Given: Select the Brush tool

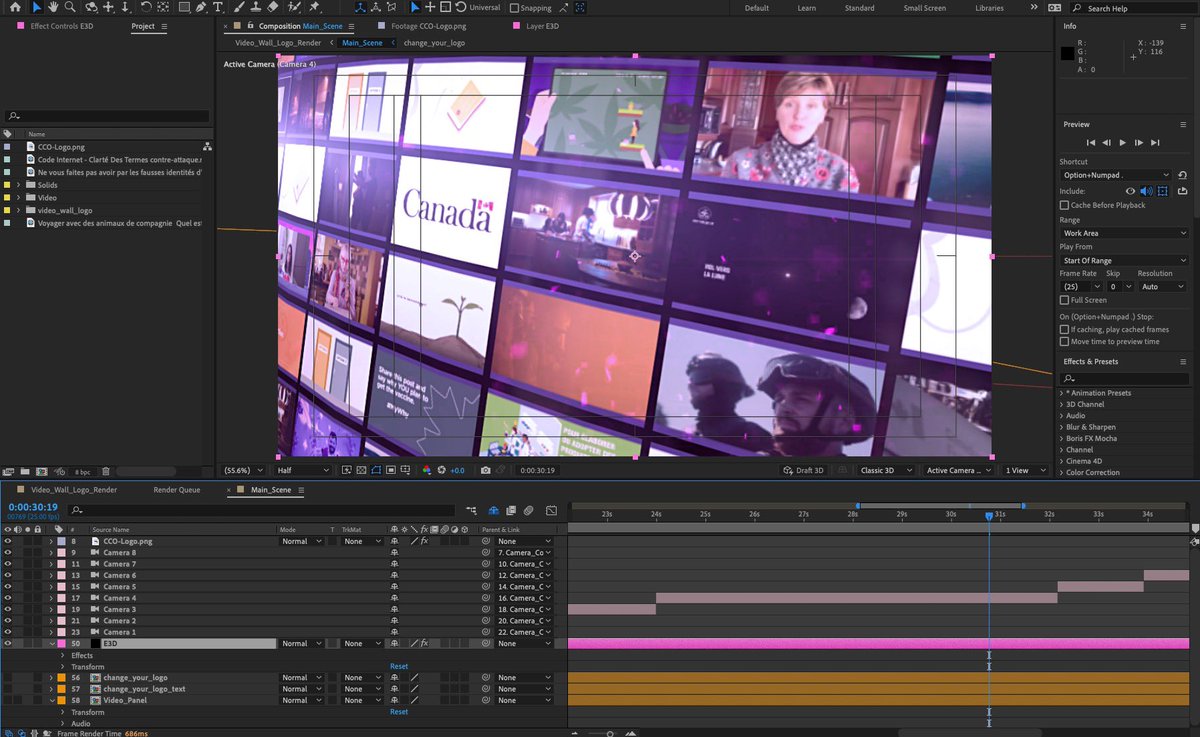Looking at the screenshot, I should pos(239,7).
